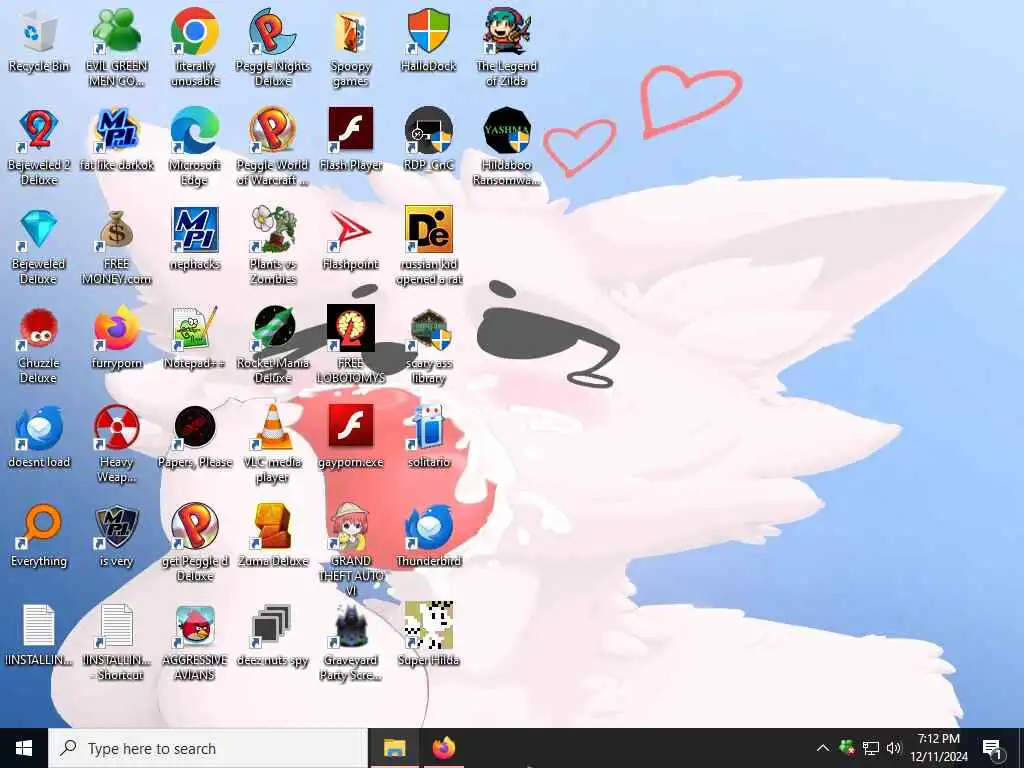This screenshot has height=768, width=1024.
Task: Click the FREE MONEY.com money bag icon
Action: pos(116,230)
